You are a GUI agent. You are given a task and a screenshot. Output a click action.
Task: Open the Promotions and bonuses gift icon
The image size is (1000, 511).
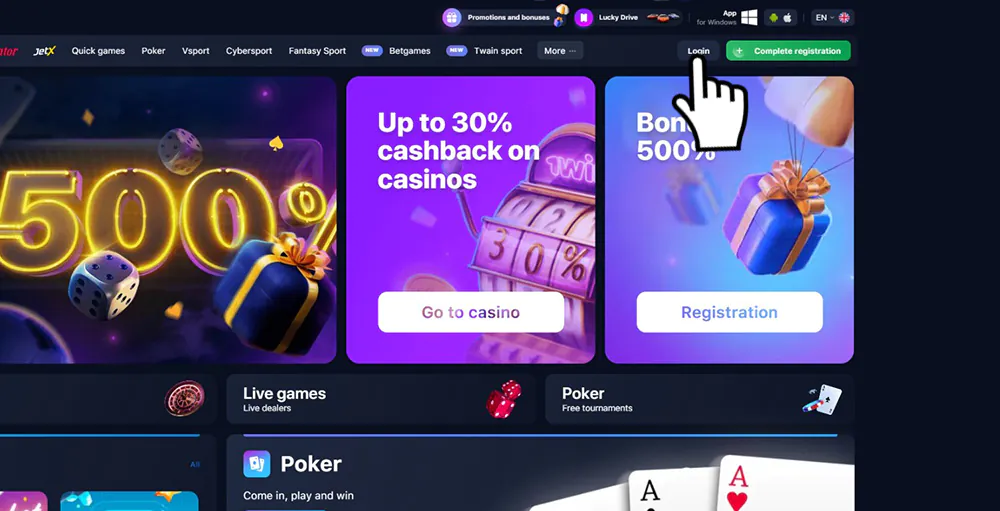coord(452,18)
